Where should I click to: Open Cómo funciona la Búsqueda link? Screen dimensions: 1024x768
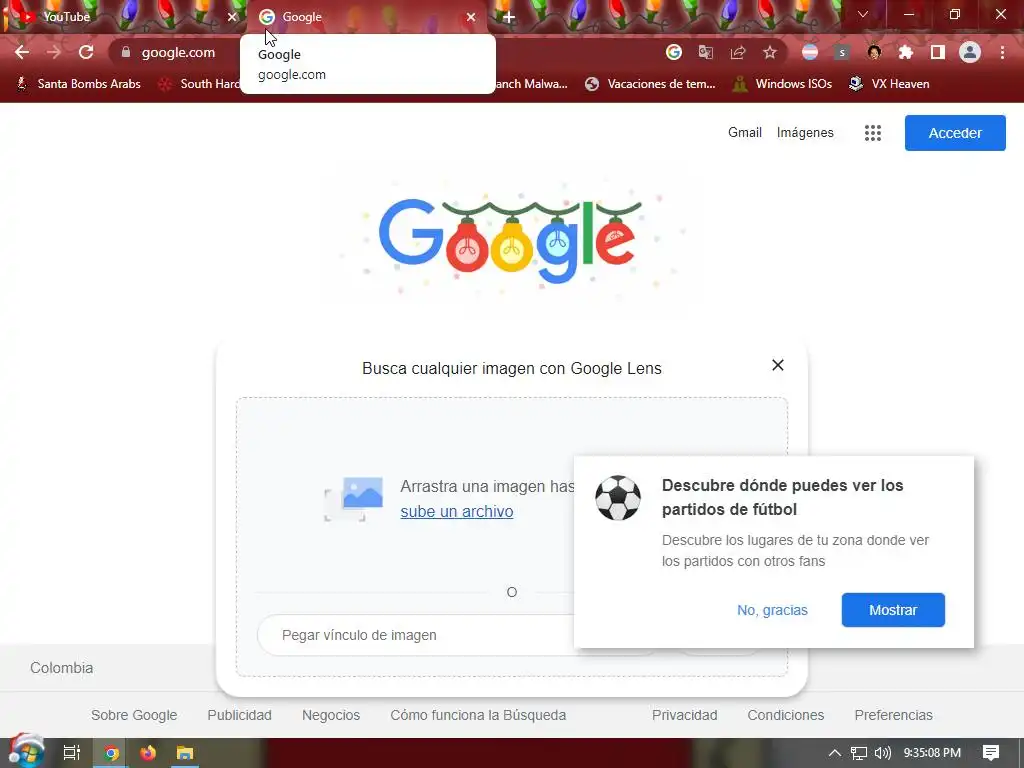click(478, 715)
